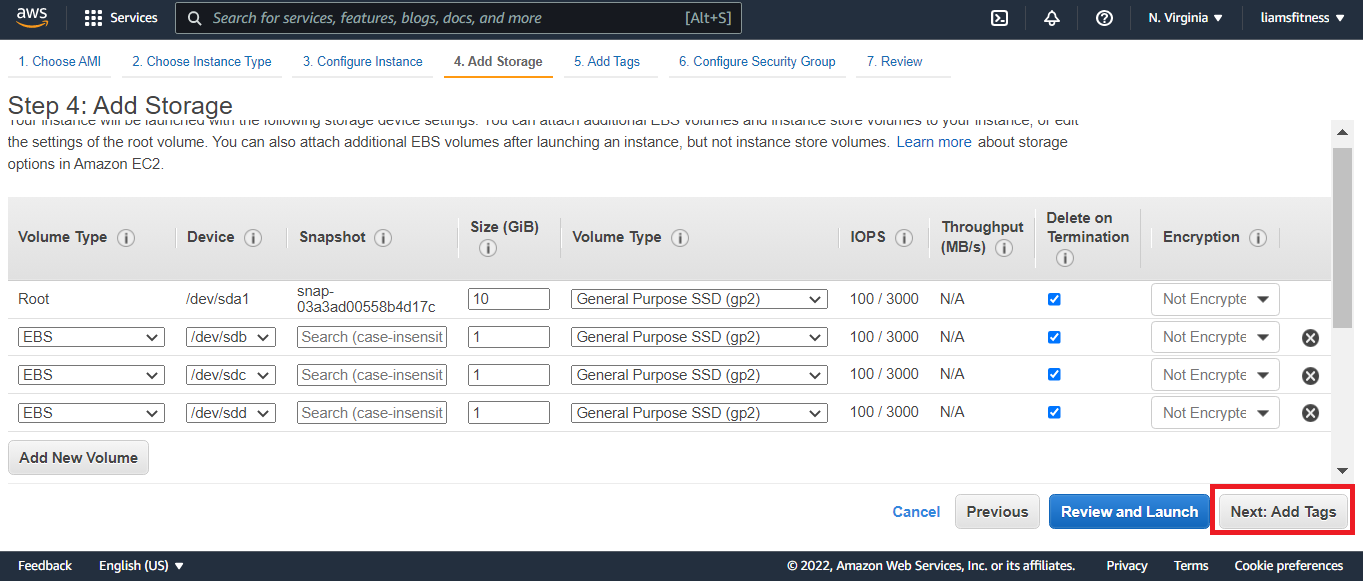Remove the /dev/sdb volume row
The height and width of the screenshot is (581, 1363).
point(1310,338)
